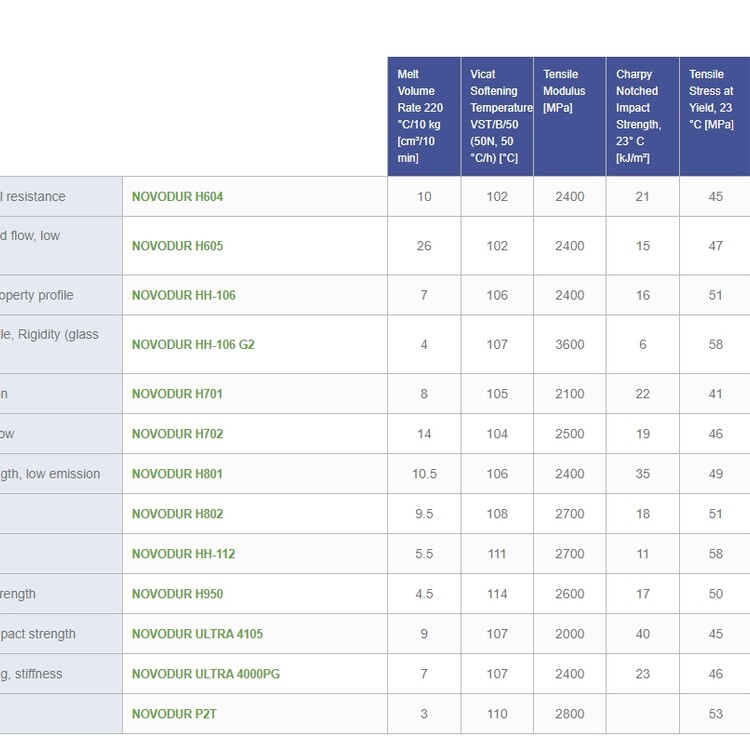Select melt volume 4.5 in H950 row
The width and height of the screenshot is (750, 750).
coord(424,594)
